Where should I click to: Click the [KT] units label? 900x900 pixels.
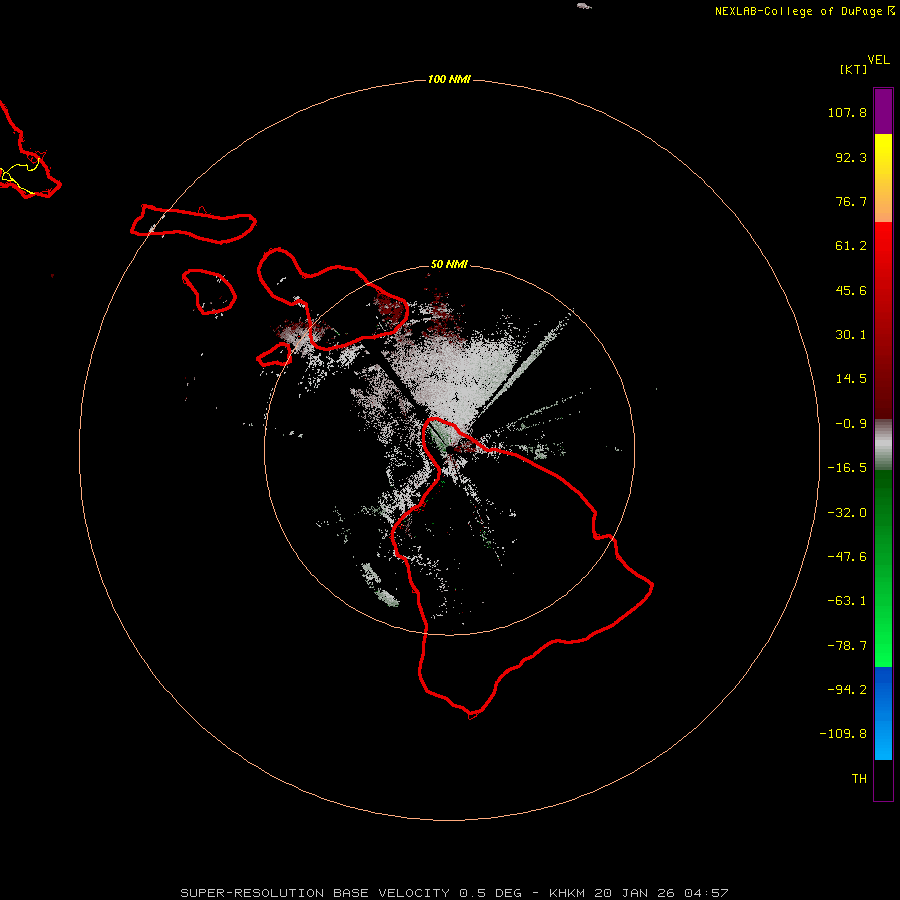(854, 69)
